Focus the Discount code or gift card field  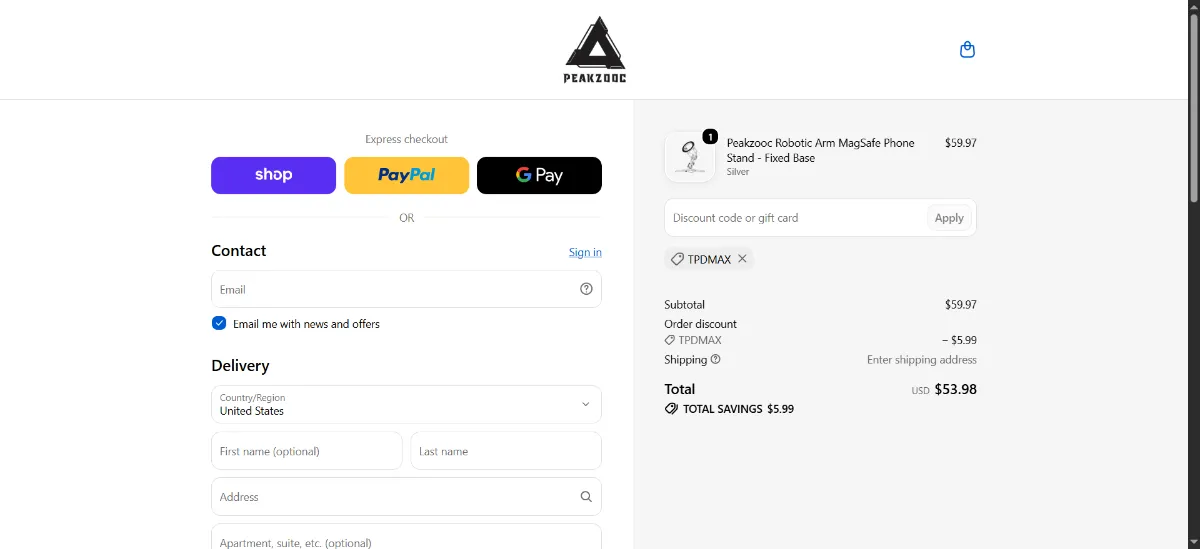[795, 218]
